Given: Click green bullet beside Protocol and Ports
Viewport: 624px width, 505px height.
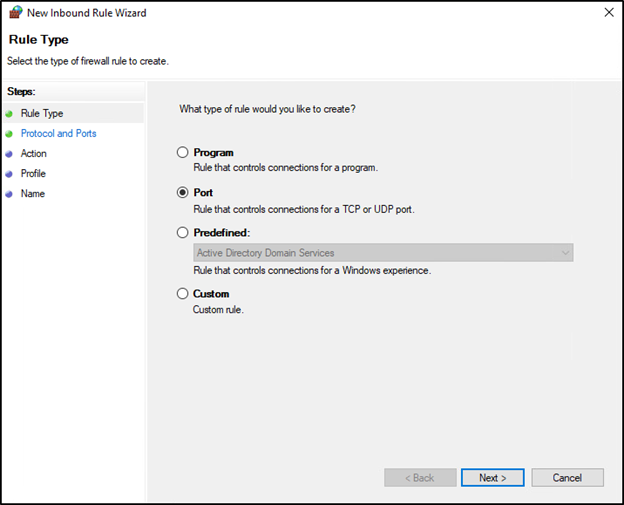Looking at the screenshot, I should [10, 134].
